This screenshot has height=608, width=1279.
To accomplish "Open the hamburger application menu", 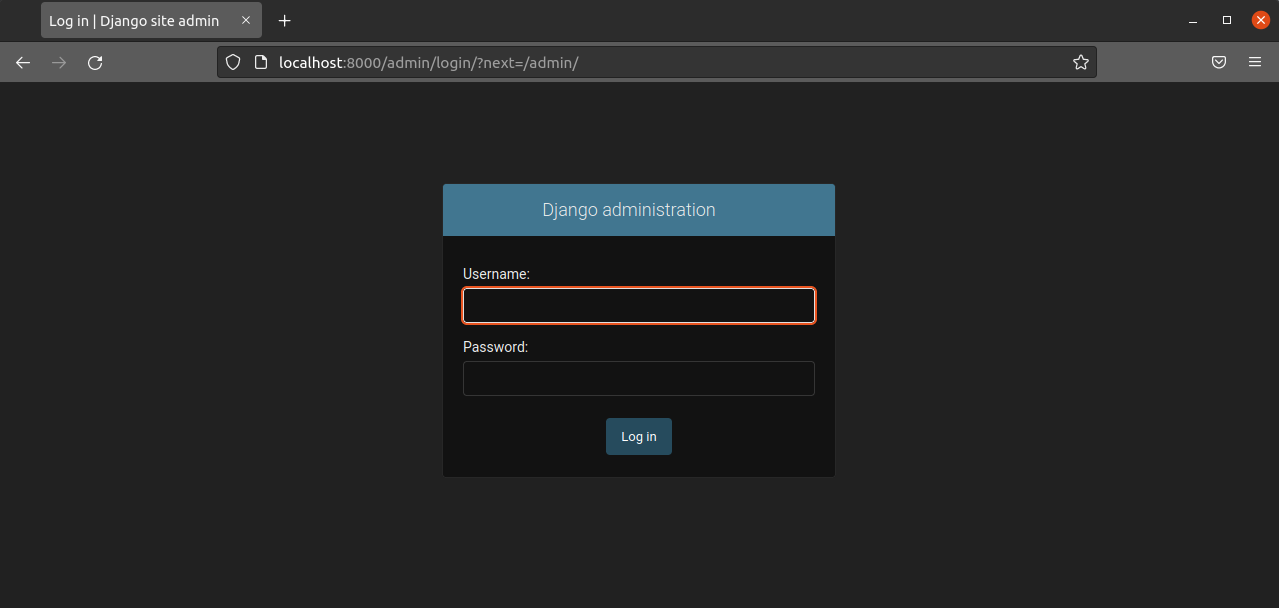I will pos(1255,62).
